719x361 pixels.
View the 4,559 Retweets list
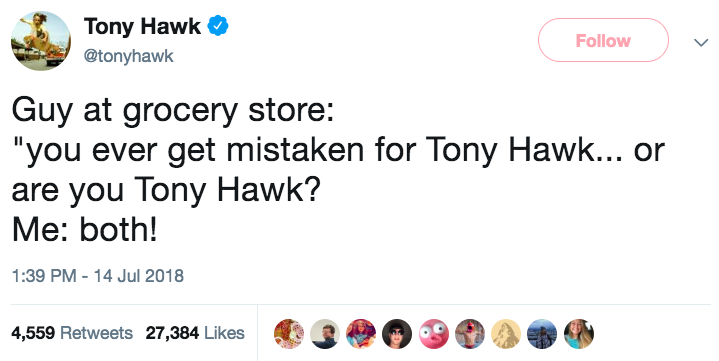(x=72, y=333)
